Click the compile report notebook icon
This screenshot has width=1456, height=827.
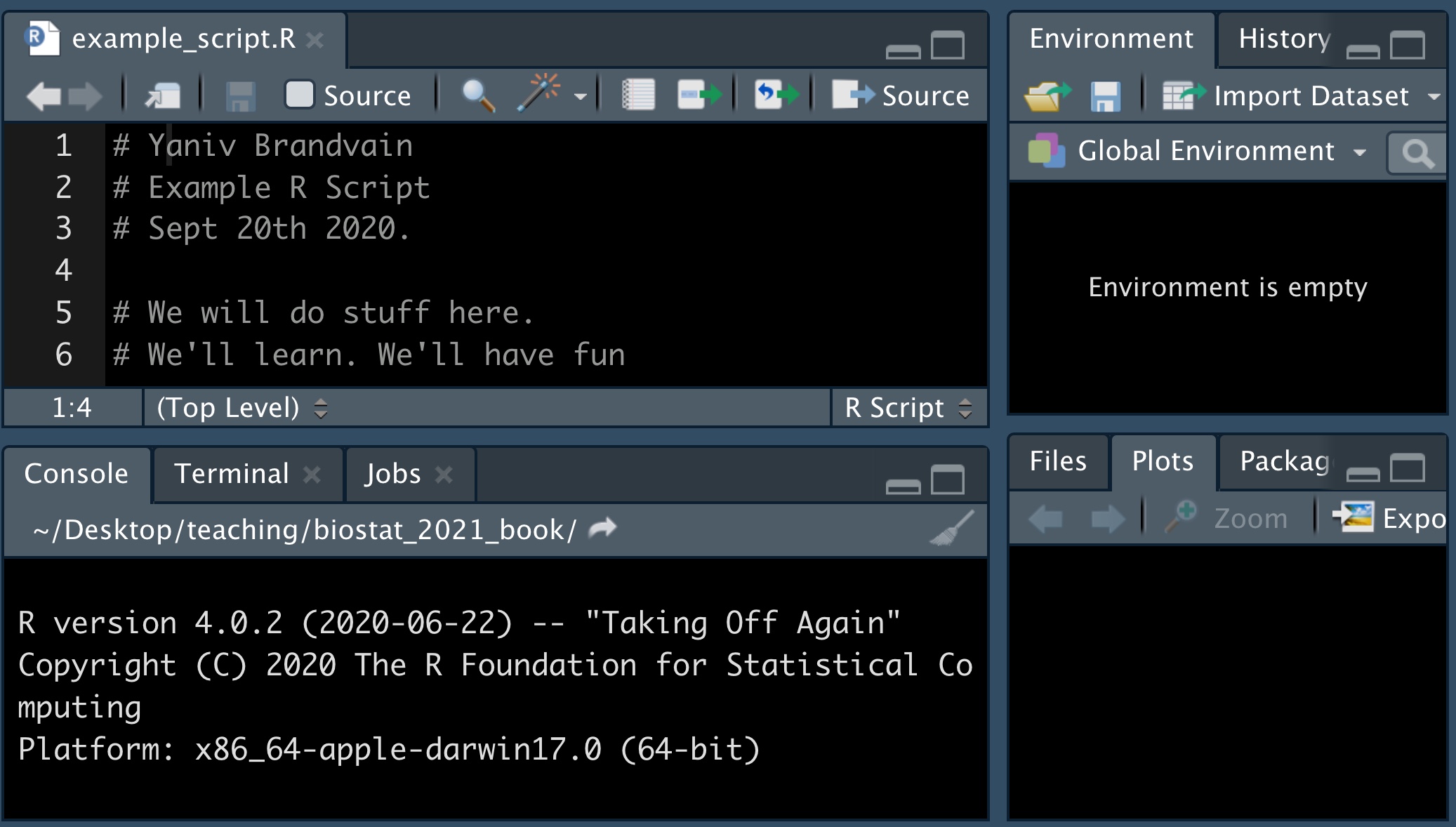pos(638,95)
